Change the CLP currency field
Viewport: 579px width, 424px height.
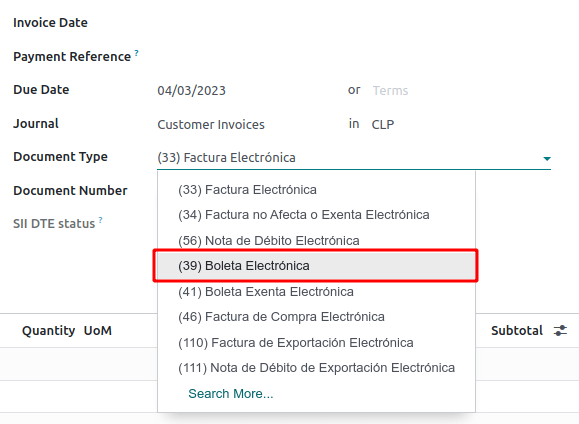click(383, 124)
